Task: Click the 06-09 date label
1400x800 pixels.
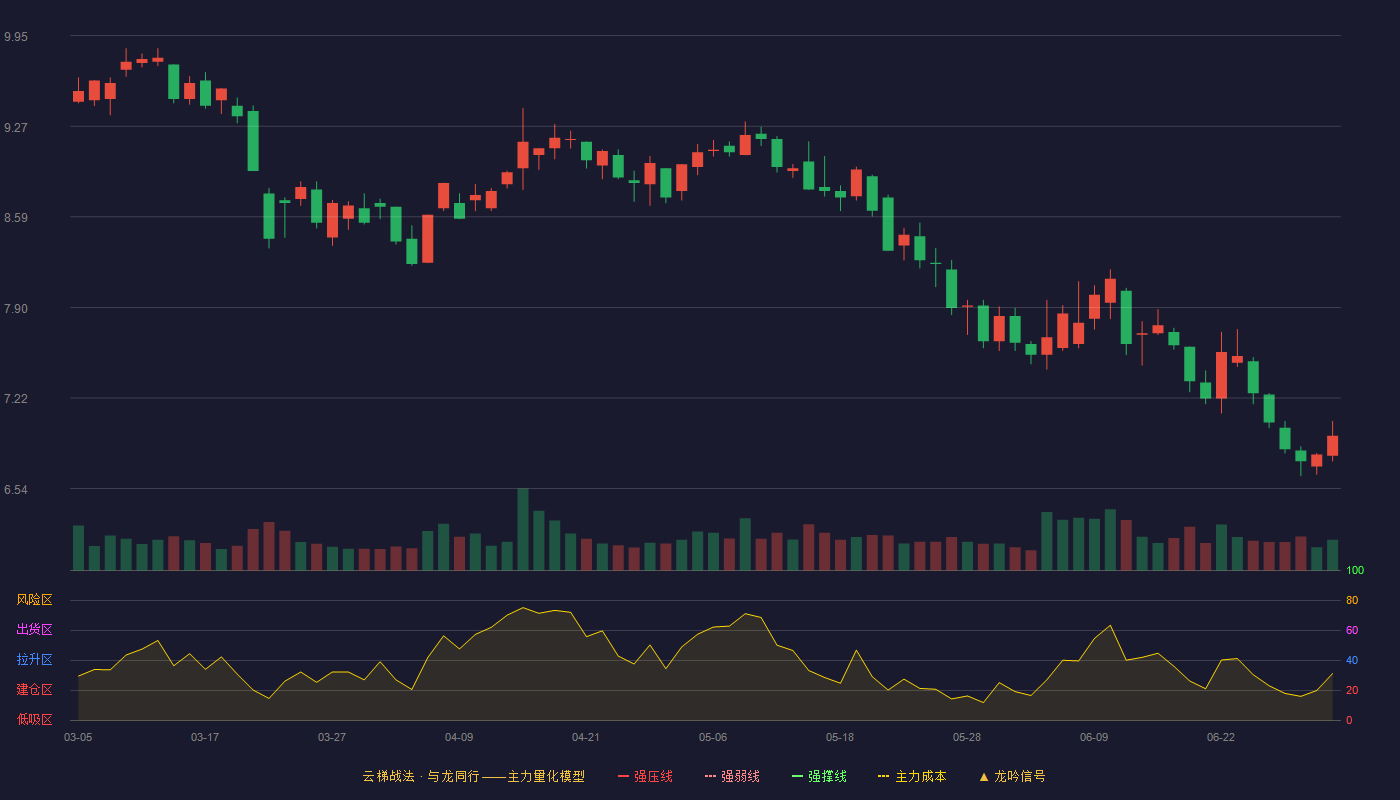Action: (1094, 737)
